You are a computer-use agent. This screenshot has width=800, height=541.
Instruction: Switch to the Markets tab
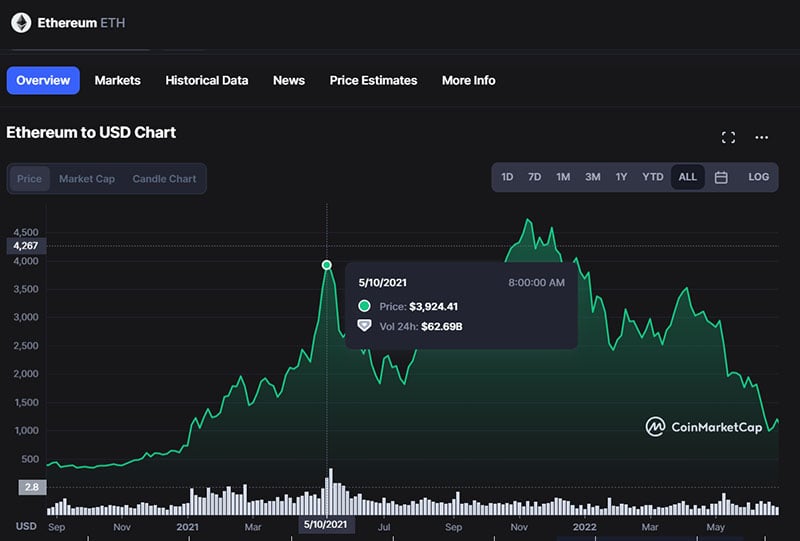(x=117, y=80)
